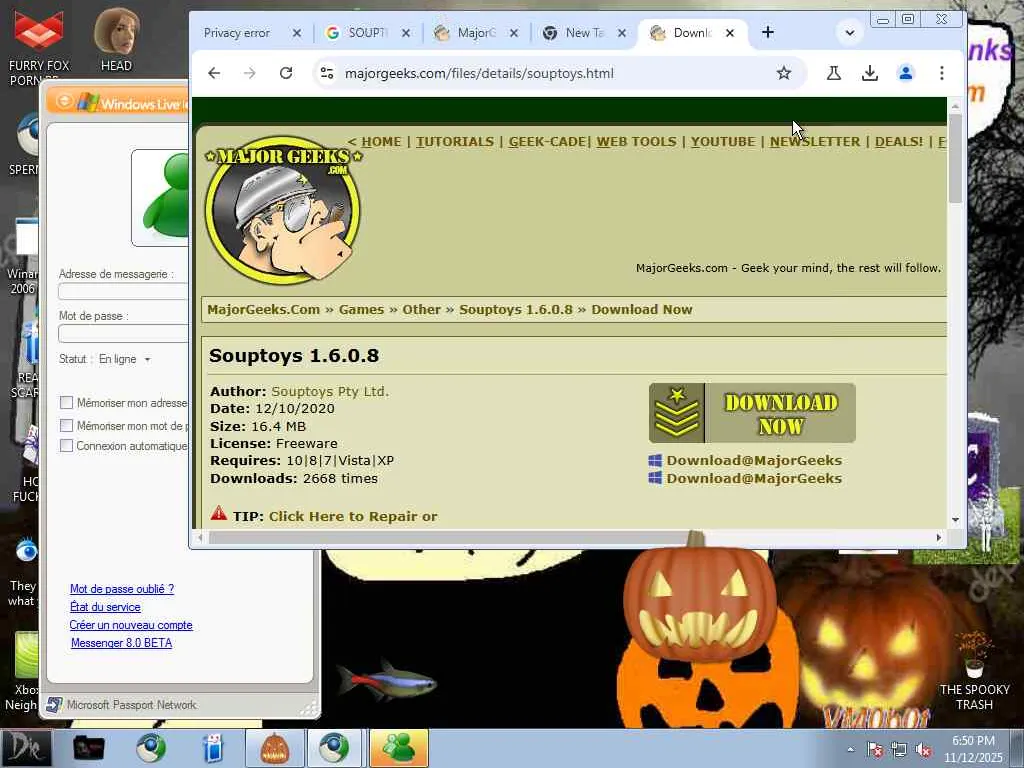Tick the Mémoriser mon mot de passe checkbox
The width and height of the screenshot is (1024, 768).
[66, 426]
